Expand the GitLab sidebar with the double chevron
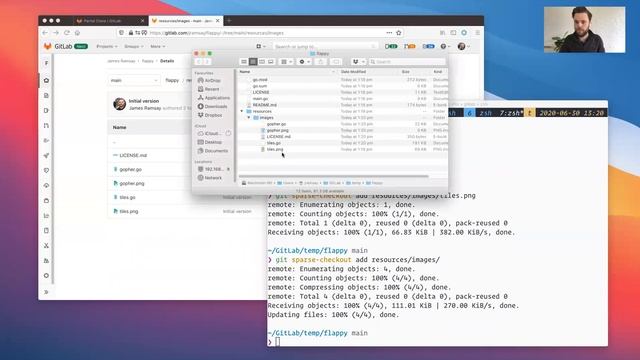 coord(46,292)
